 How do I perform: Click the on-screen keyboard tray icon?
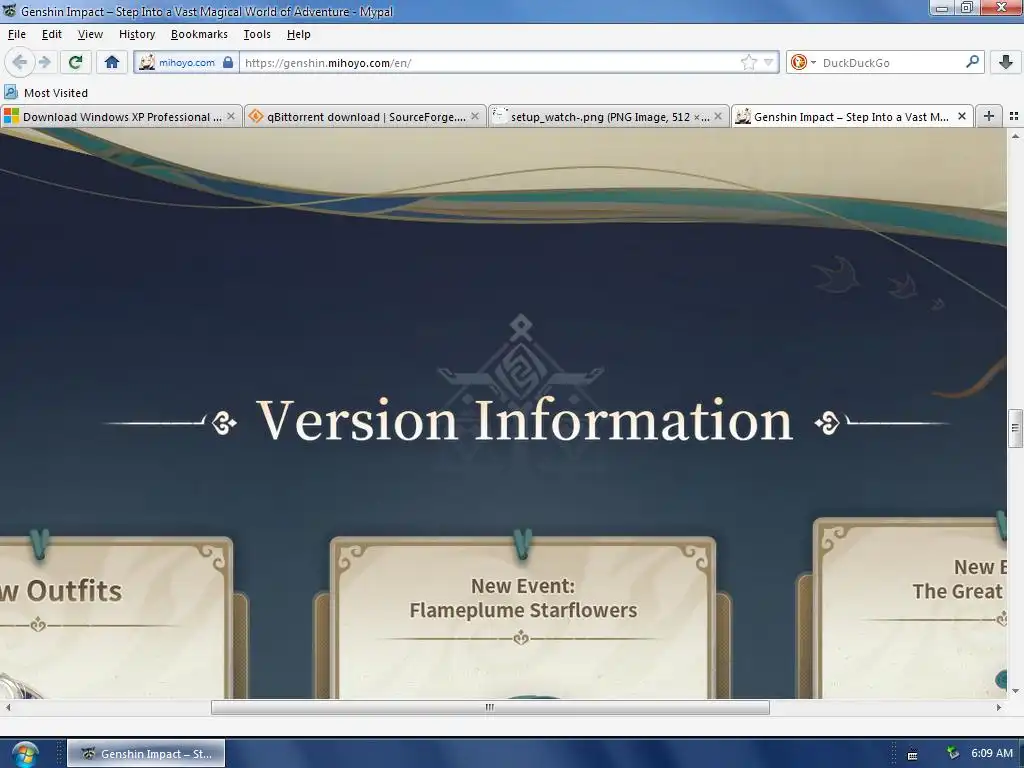click(x=912, y=754)
